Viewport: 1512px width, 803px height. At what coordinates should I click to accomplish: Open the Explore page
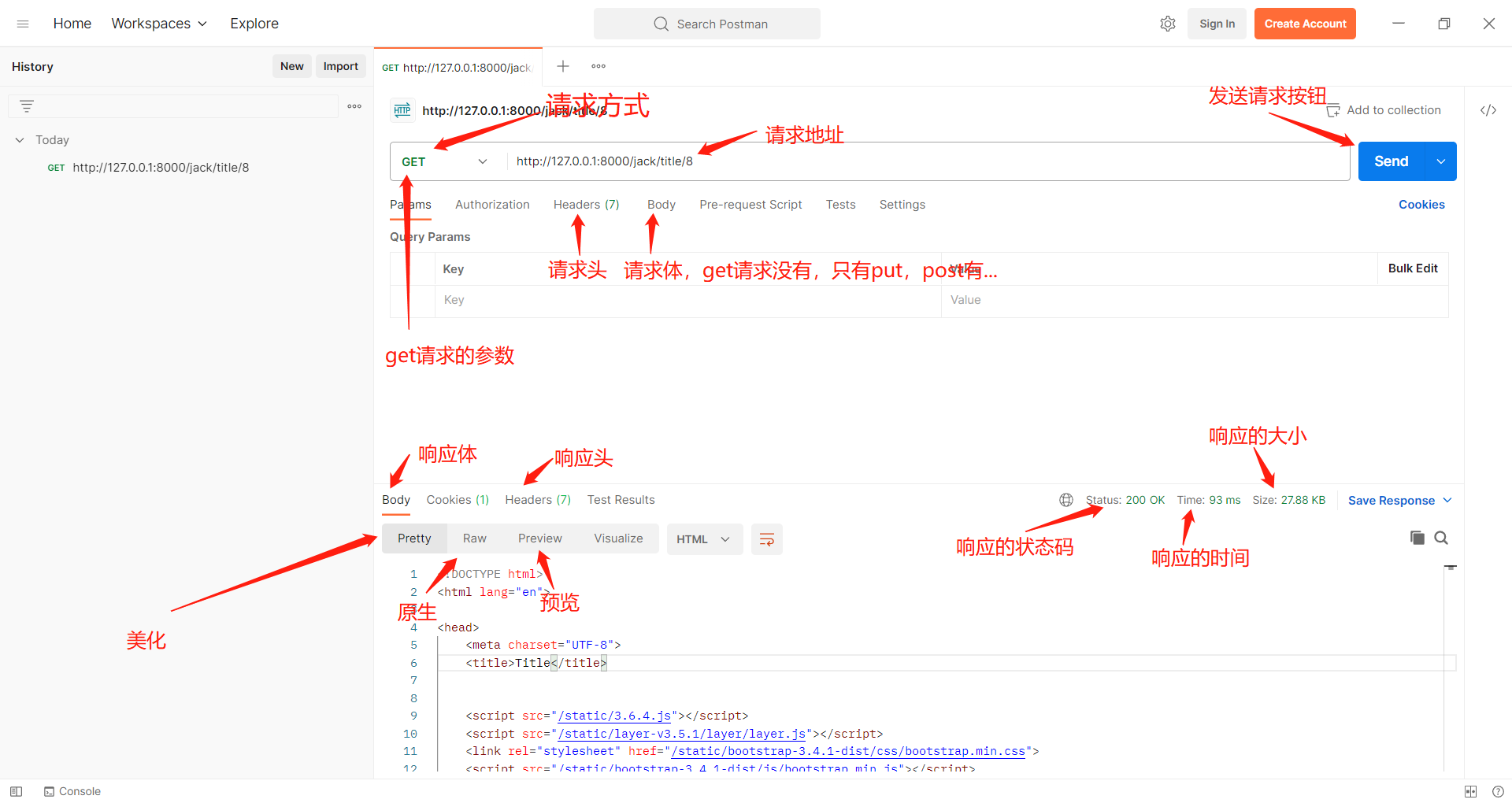254,24
